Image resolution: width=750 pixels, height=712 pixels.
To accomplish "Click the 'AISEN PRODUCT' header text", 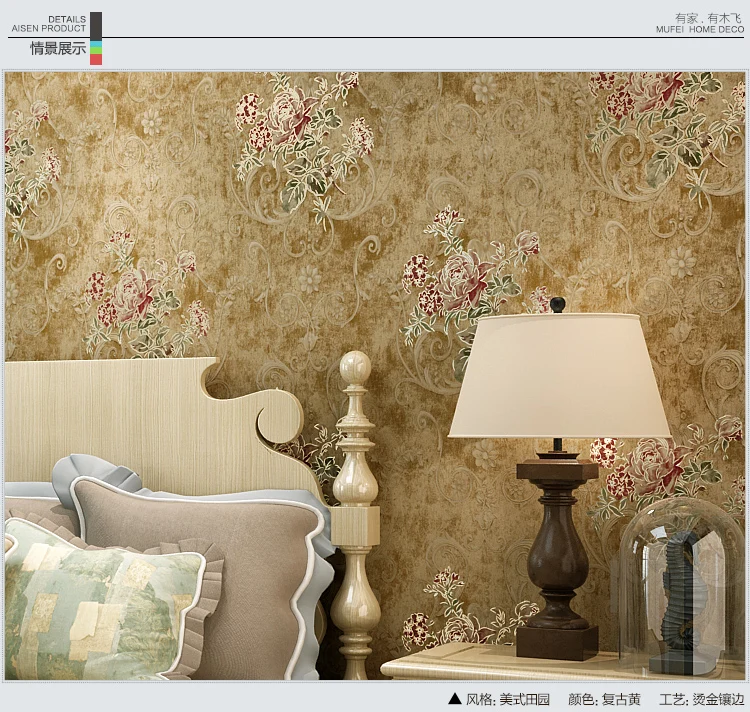I will point(49,28).
